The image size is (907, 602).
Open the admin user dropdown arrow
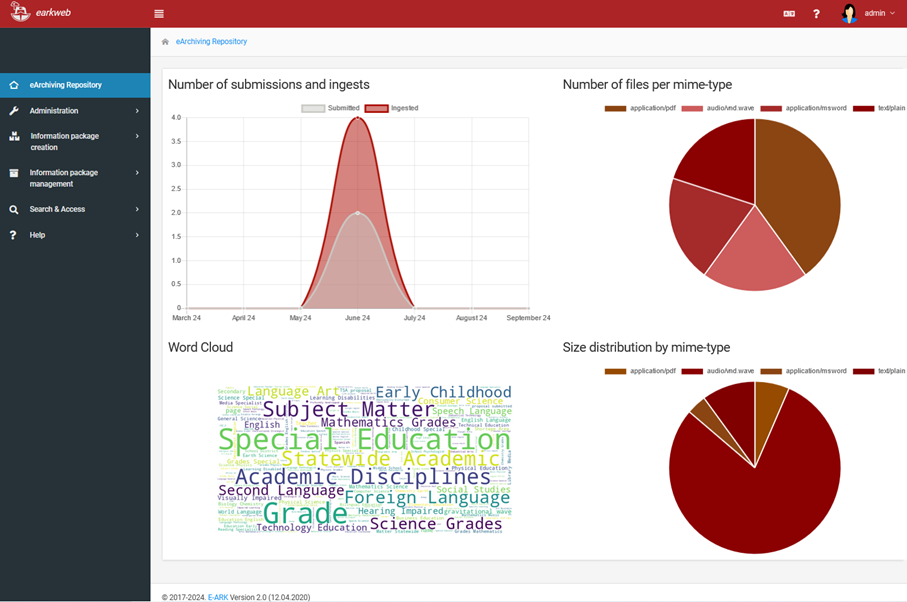point(893,13)
